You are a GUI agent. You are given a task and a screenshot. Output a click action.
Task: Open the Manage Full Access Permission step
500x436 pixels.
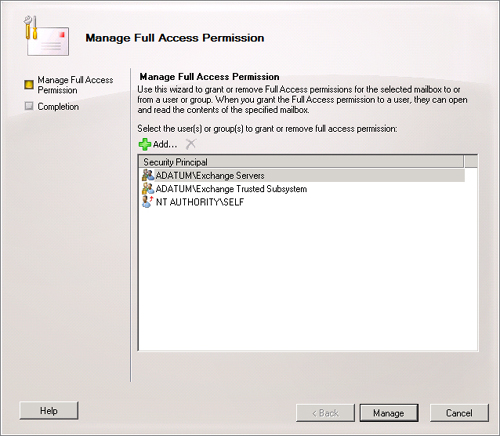pyautogui.click(x=75, y=85)
